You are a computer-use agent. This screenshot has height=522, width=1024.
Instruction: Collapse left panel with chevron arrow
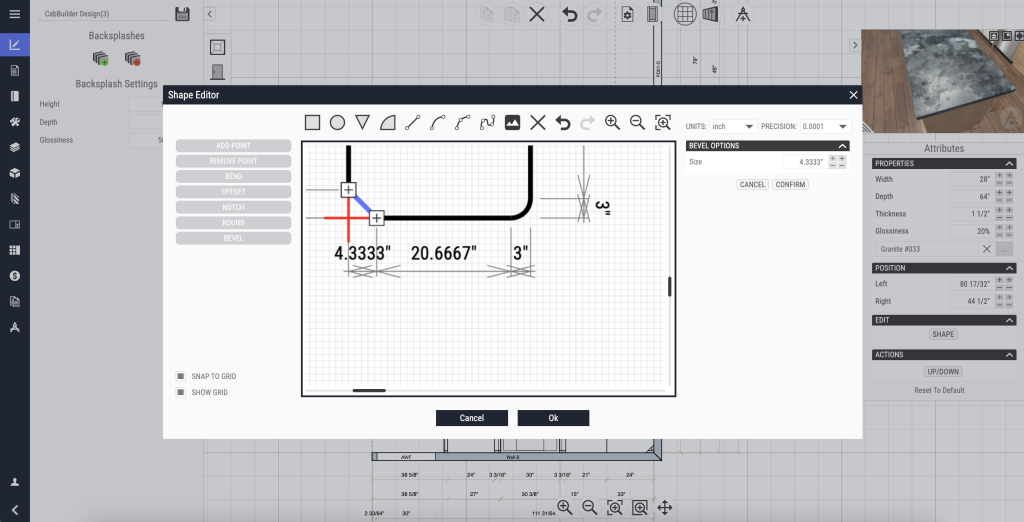(209, 14)
